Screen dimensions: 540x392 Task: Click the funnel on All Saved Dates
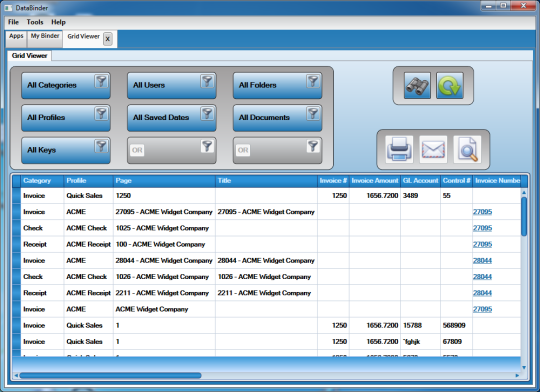pos(207,114)
